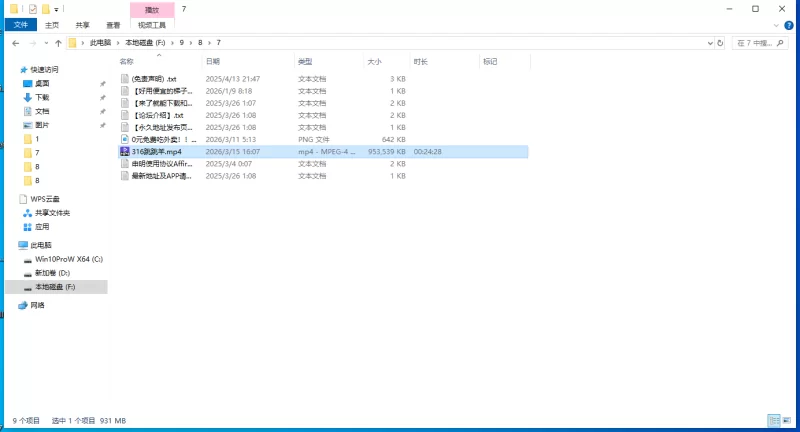Click the back navigation arrow

[x=16, y=43]
